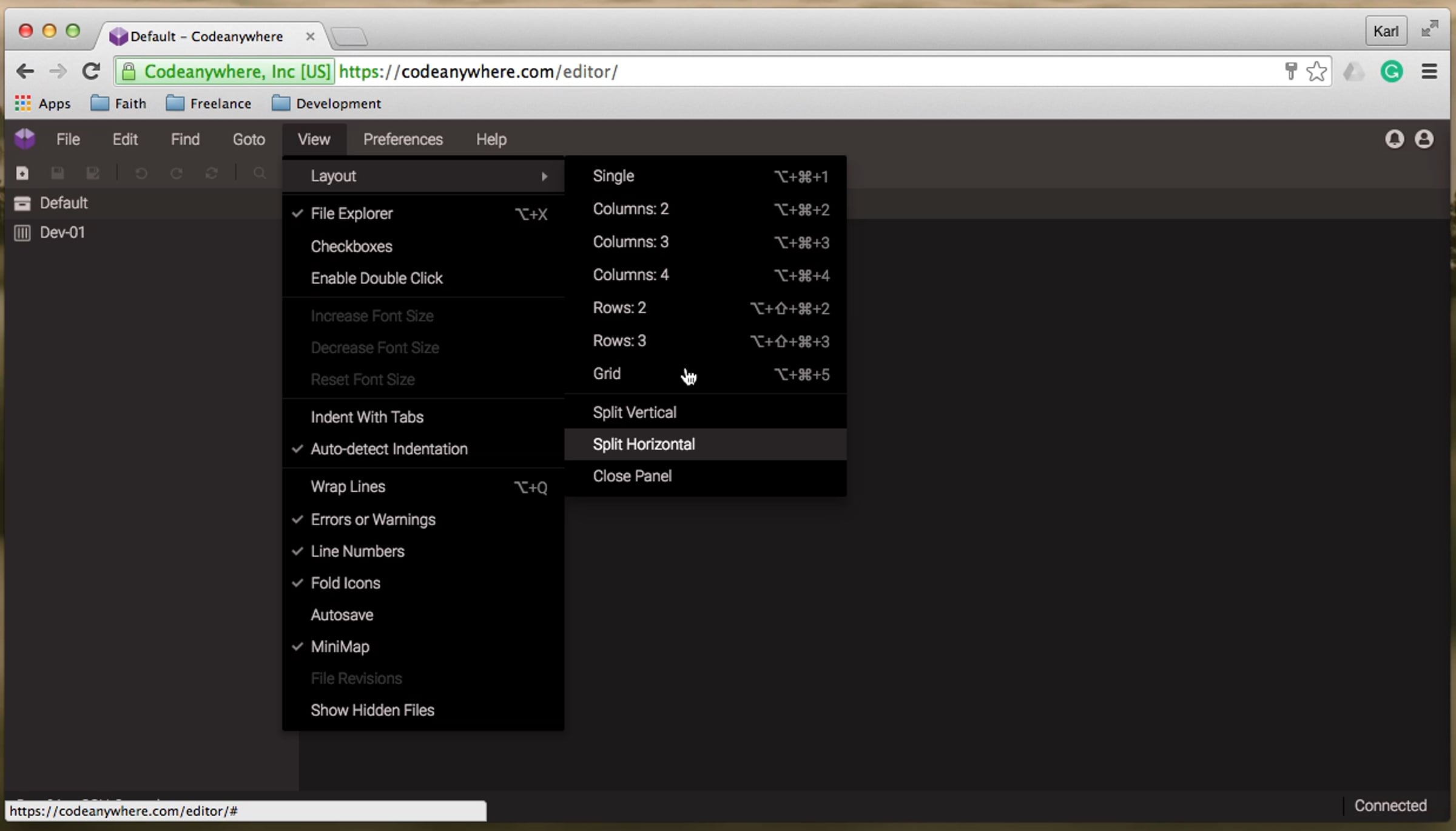Disable Line Numbers in View menu
Image resolution: width=1456 pixels, height=831 pixels.
pyautogui.click(x=357, y=551)
